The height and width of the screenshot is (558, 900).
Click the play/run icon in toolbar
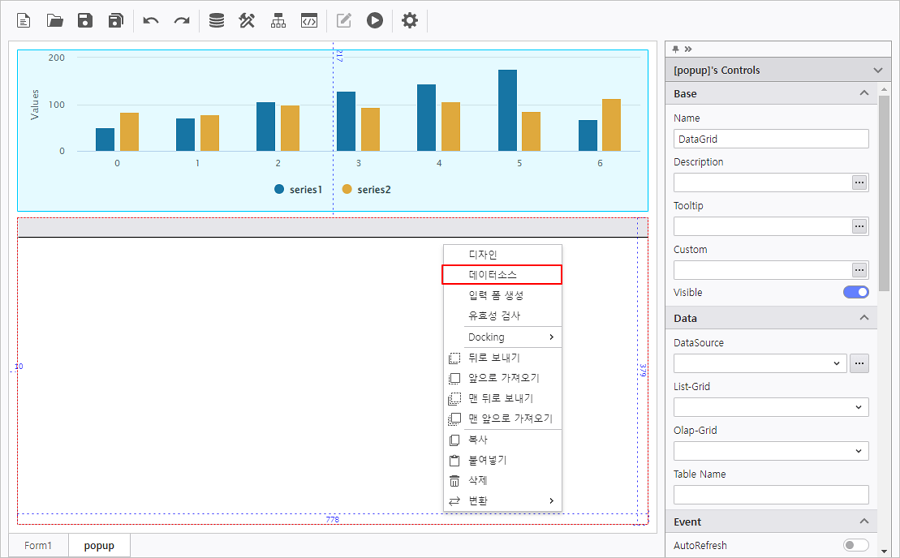tap(374, 20)
